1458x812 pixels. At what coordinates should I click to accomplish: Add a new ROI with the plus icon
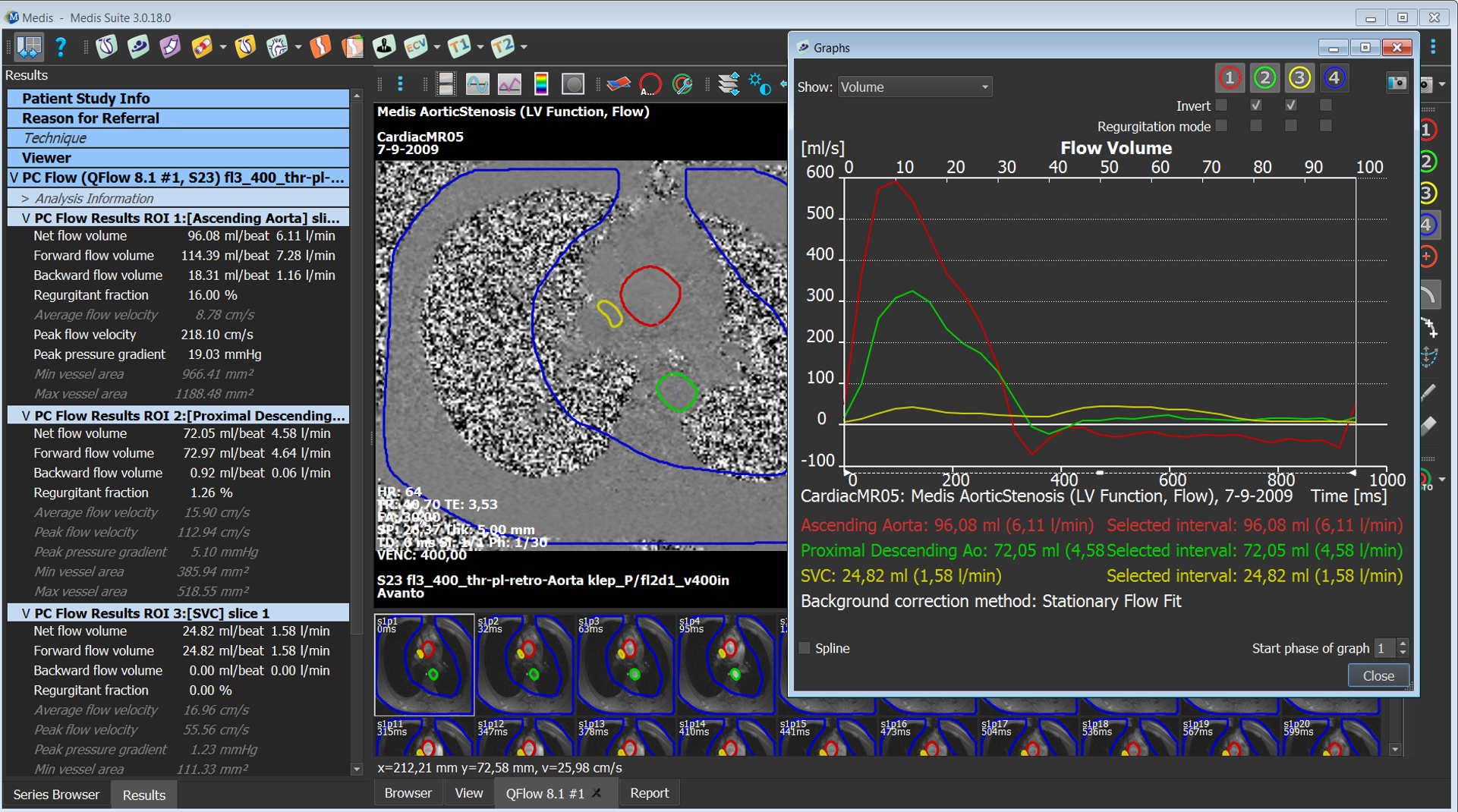click(x=1427, y=257)
